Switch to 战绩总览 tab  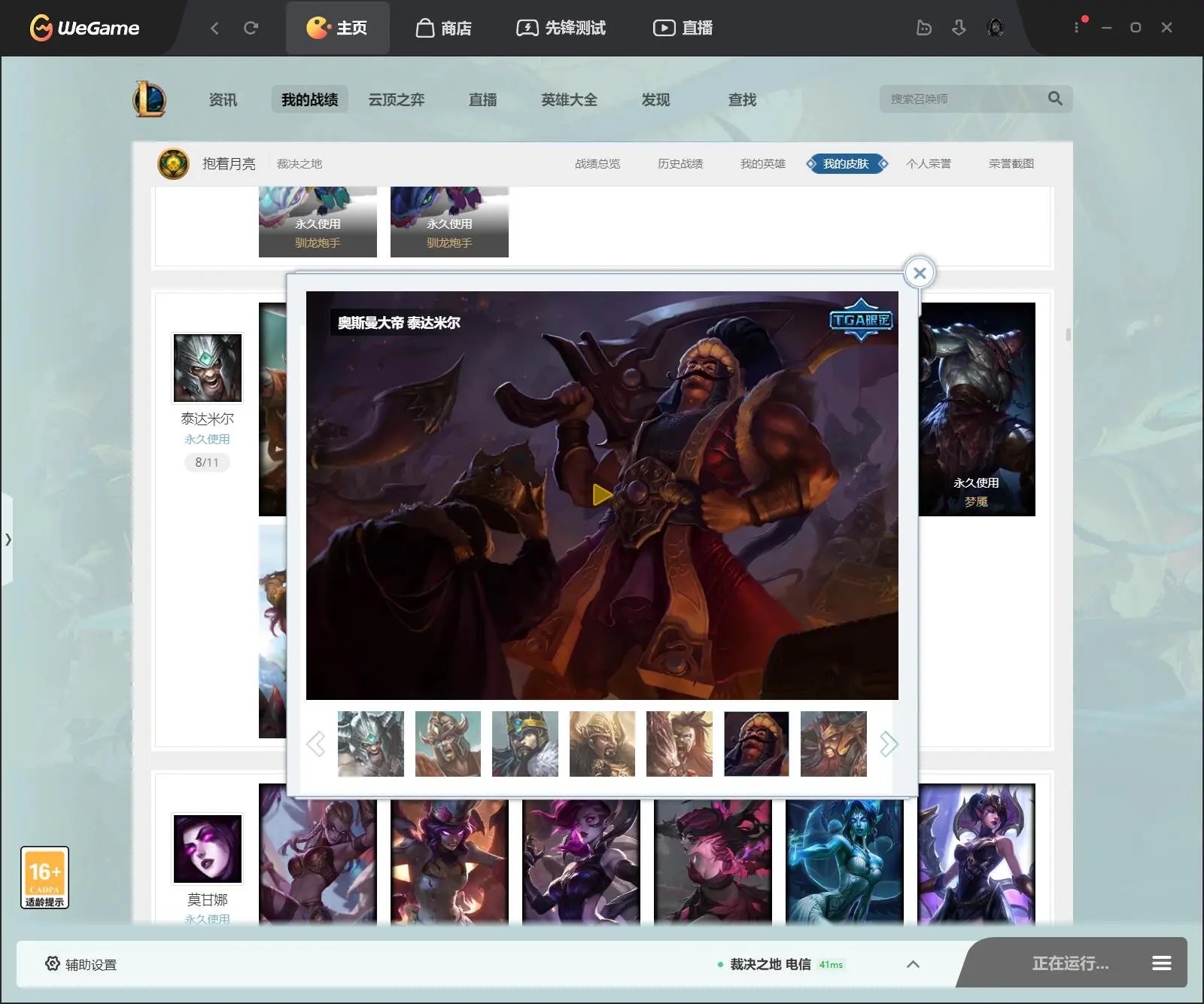(597, 163)
